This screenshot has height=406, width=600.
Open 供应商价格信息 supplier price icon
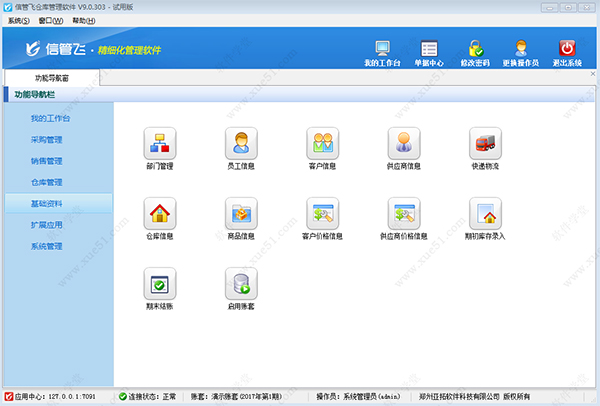tap(403, 213)
